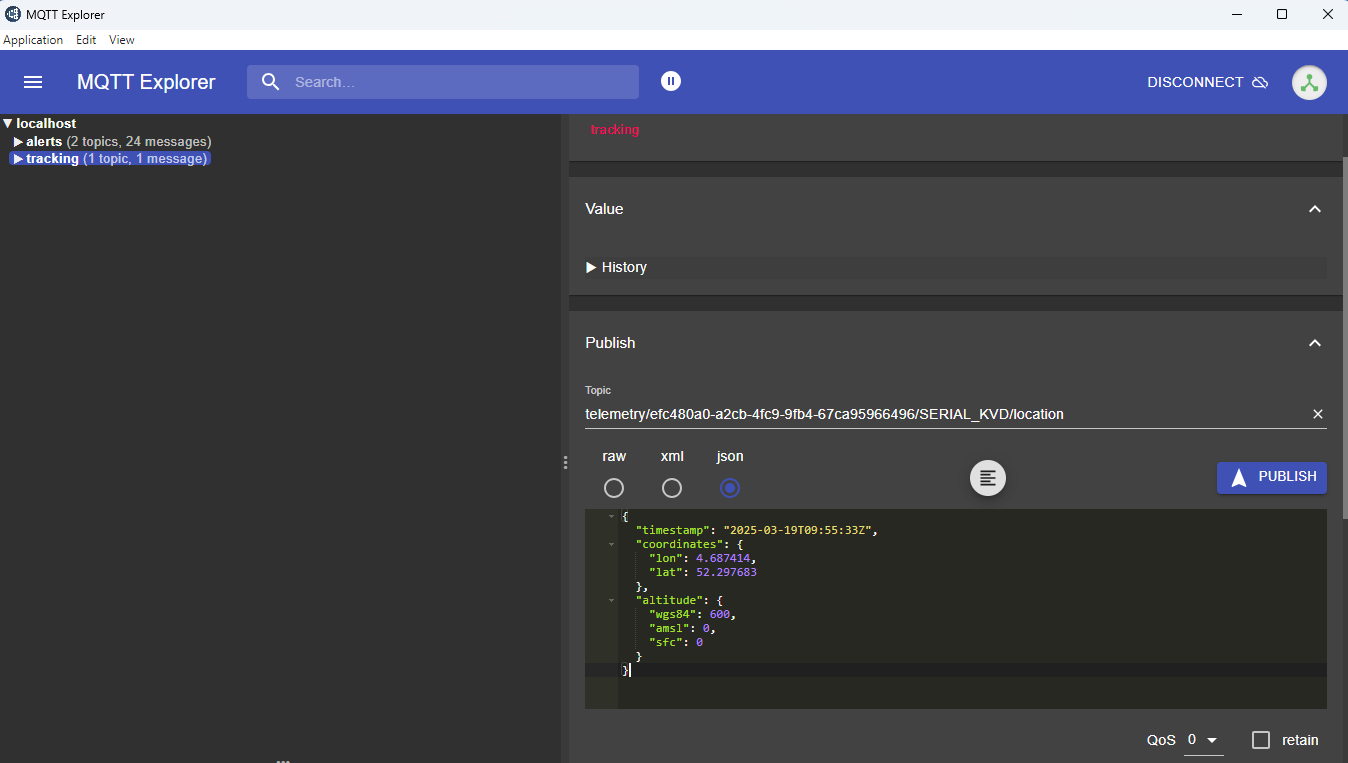Screen dimensions: 1348x763
Task: Click the DISCONNECT button
Action: (1208, 82)
